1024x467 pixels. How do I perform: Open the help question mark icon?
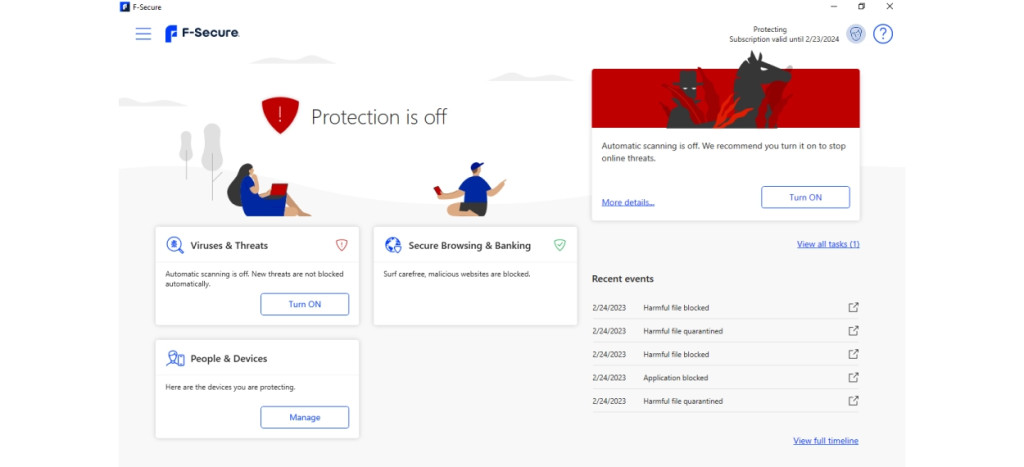(882, 34)
